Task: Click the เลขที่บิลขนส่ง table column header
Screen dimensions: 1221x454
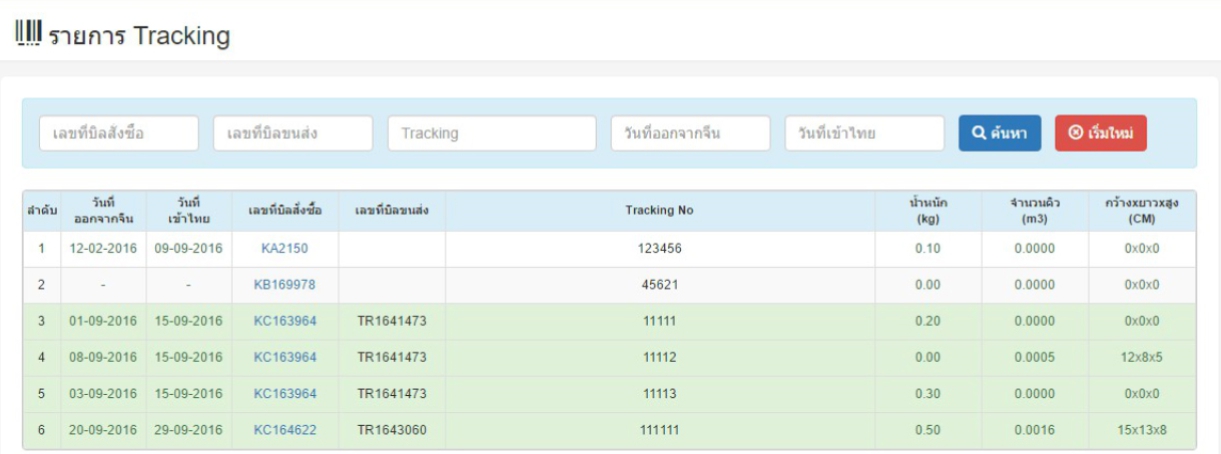Action: (392, 211)
